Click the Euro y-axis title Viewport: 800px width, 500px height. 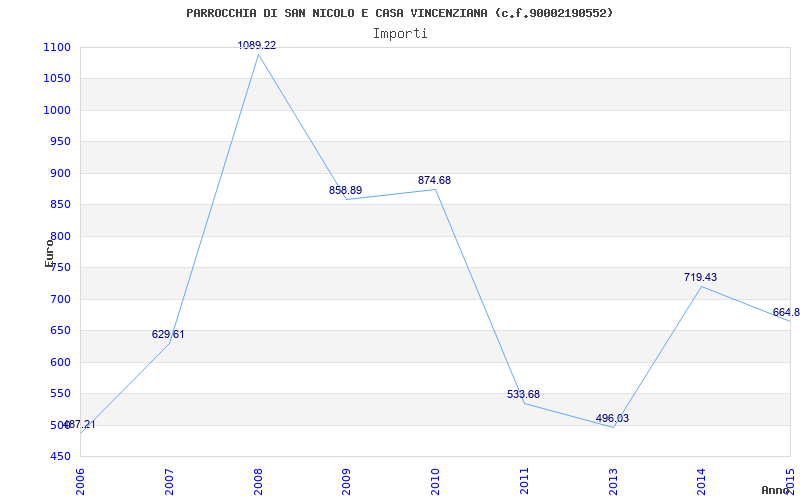coord(49,253)
